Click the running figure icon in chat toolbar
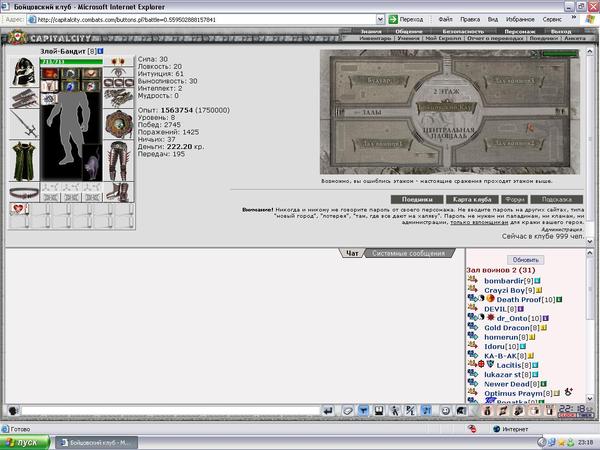This screenshot has height=450, width=600. click(395, 411)
